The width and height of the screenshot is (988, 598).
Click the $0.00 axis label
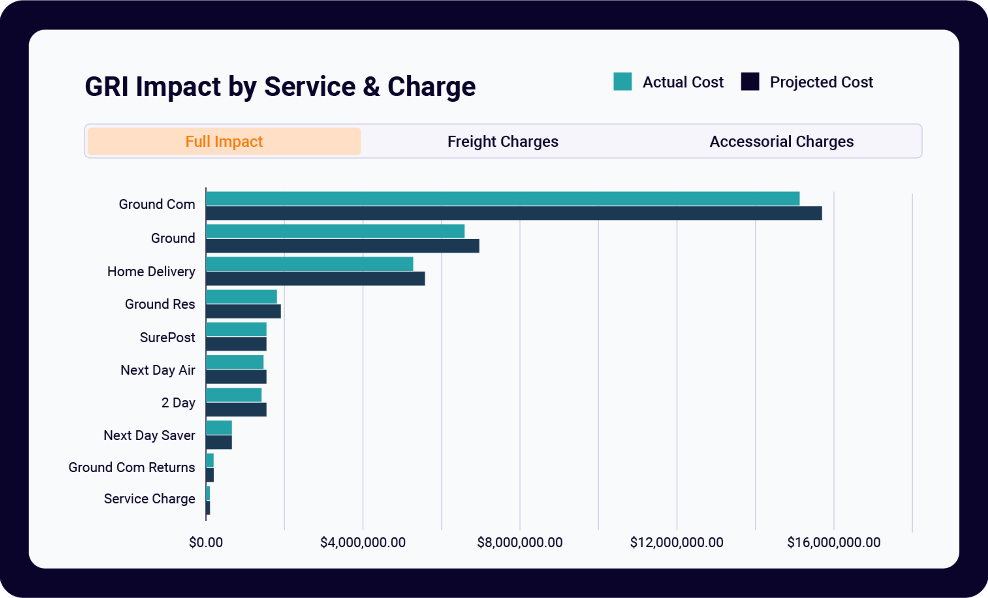(x=206, y=542)
